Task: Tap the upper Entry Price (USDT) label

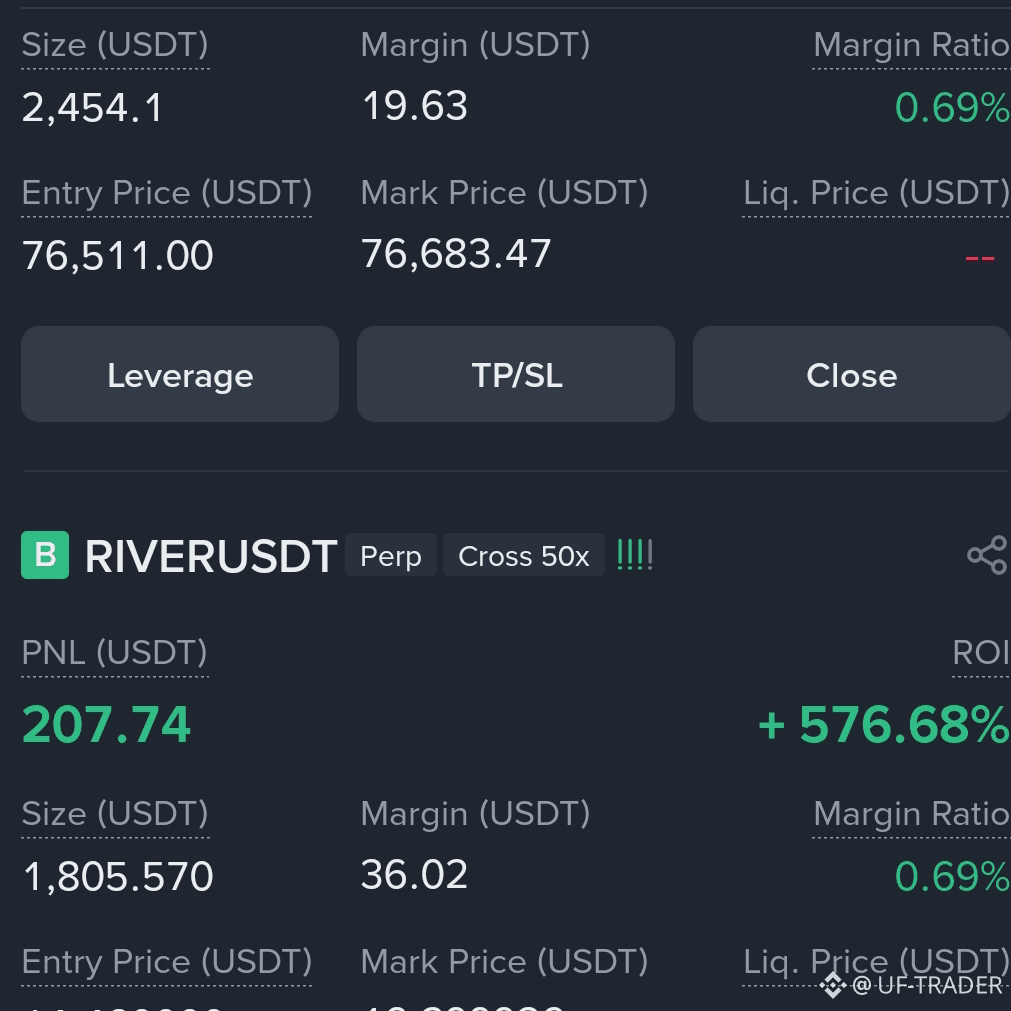Action: coord(166,193)
